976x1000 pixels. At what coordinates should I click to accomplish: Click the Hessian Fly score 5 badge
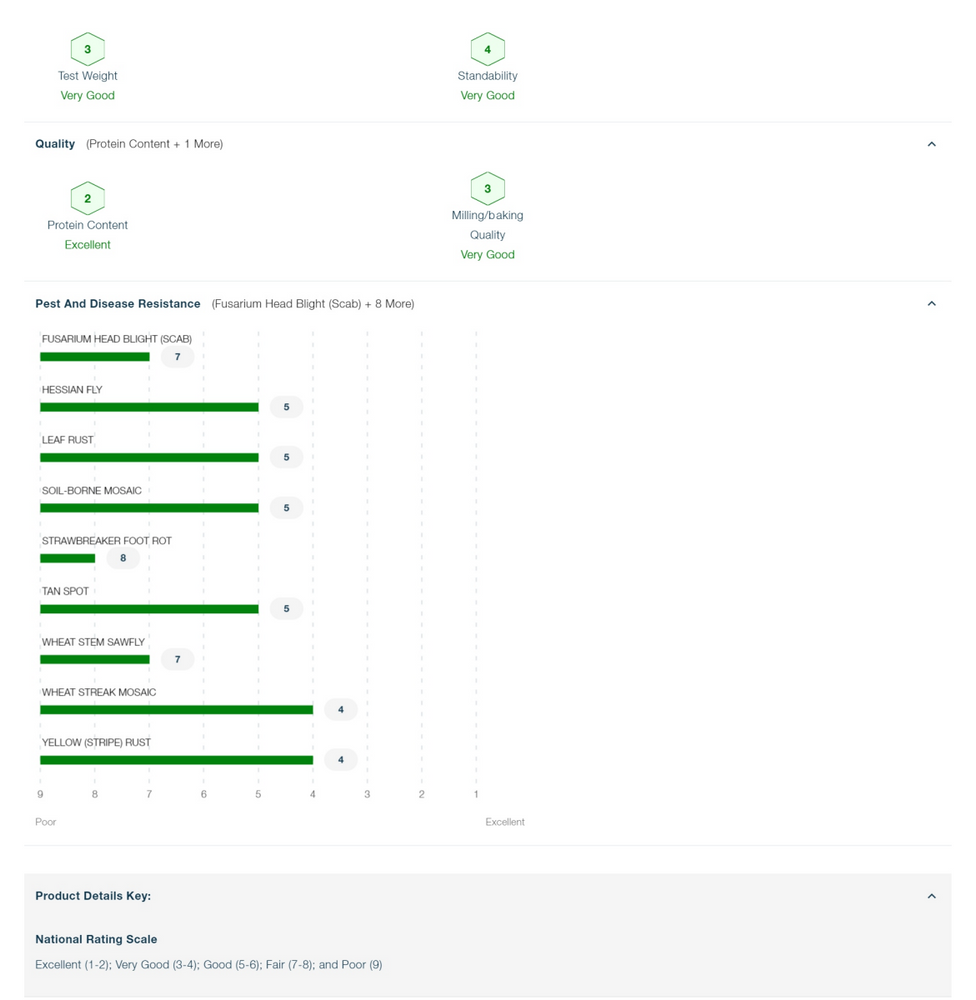coord(286,407)
